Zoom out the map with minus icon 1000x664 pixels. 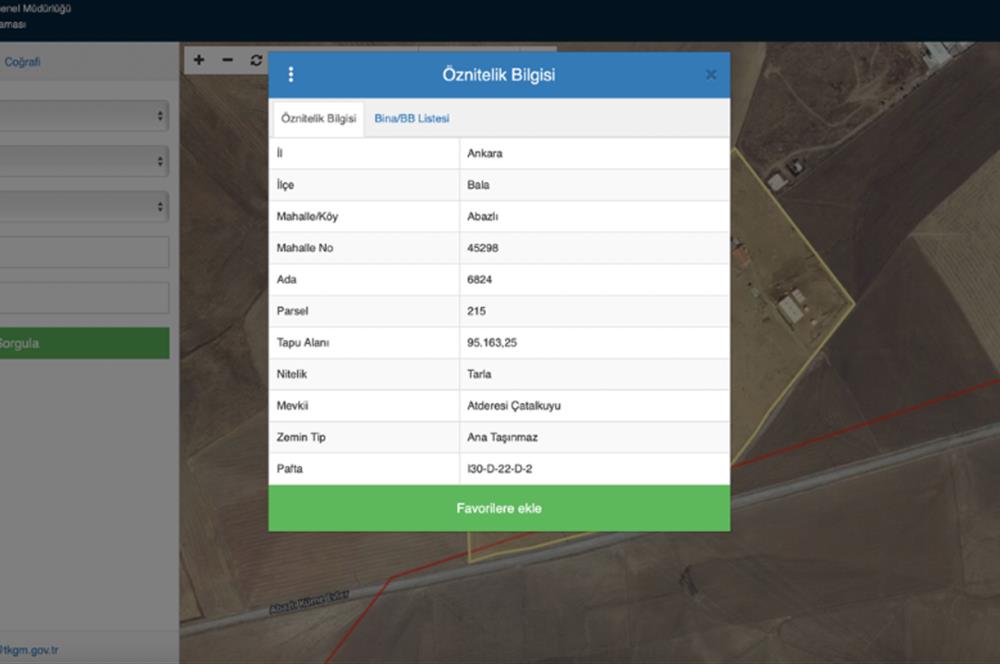tap(227, 60)
